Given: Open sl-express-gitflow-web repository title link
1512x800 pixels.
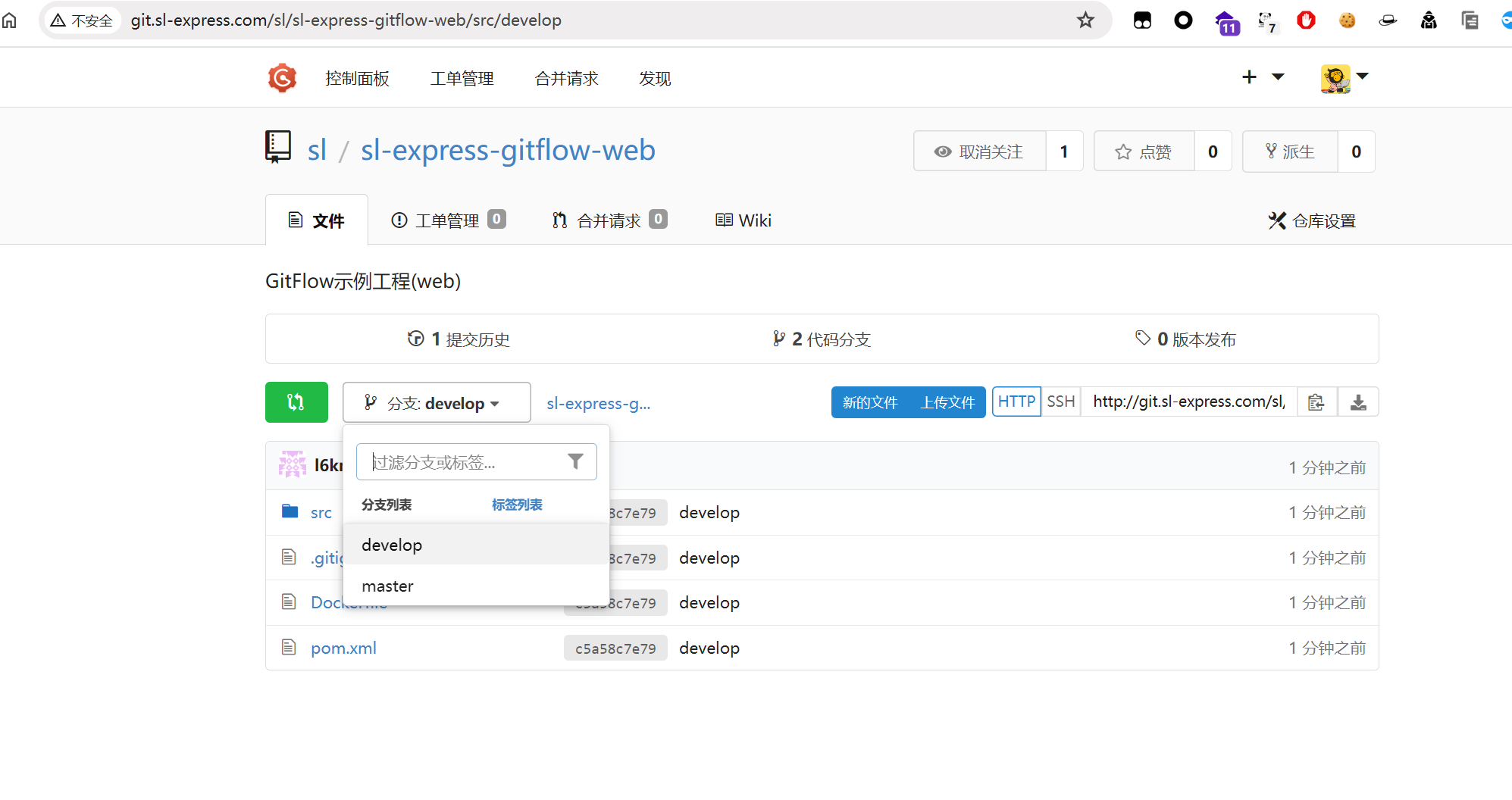Looking at the screenshot, I should 508,150.
